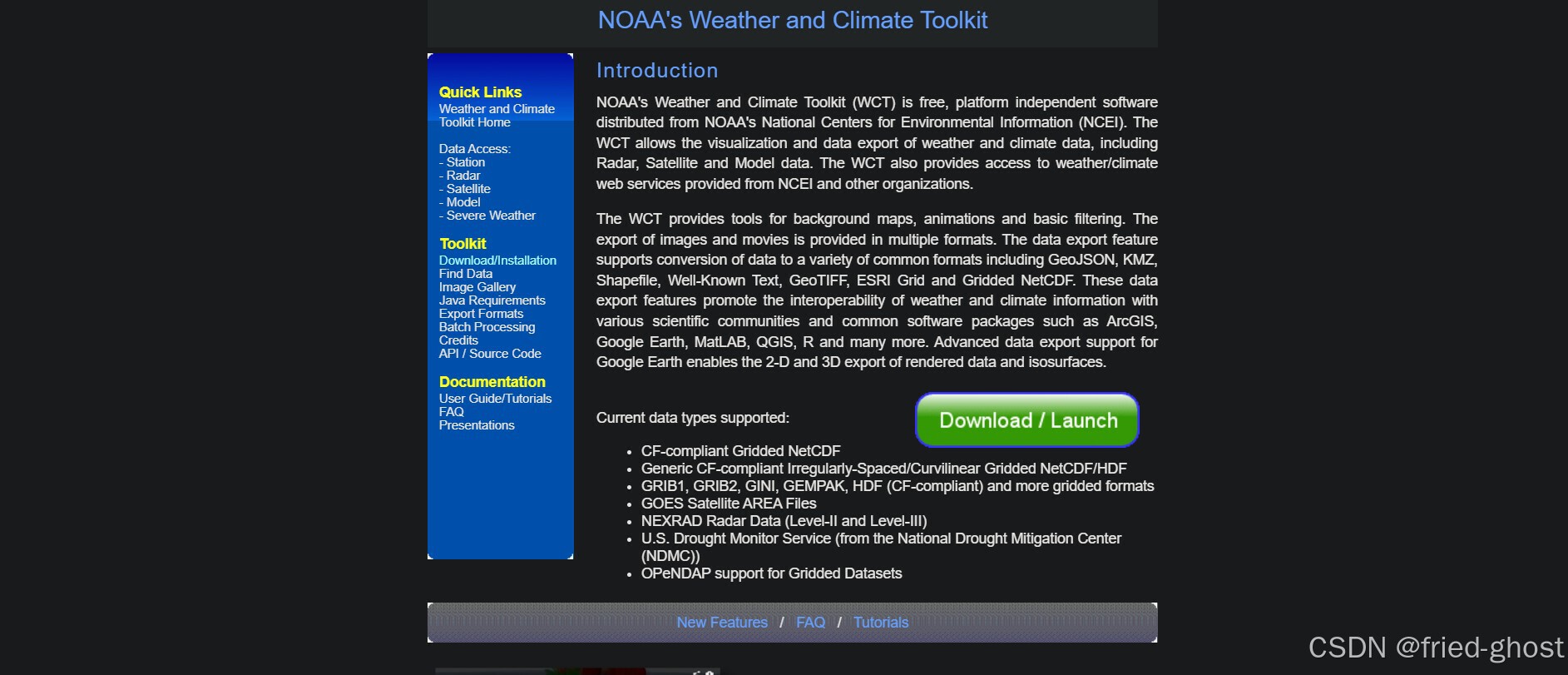
Task: Click the 'Current data types supported:' text
Action: [x=693, y=418]
